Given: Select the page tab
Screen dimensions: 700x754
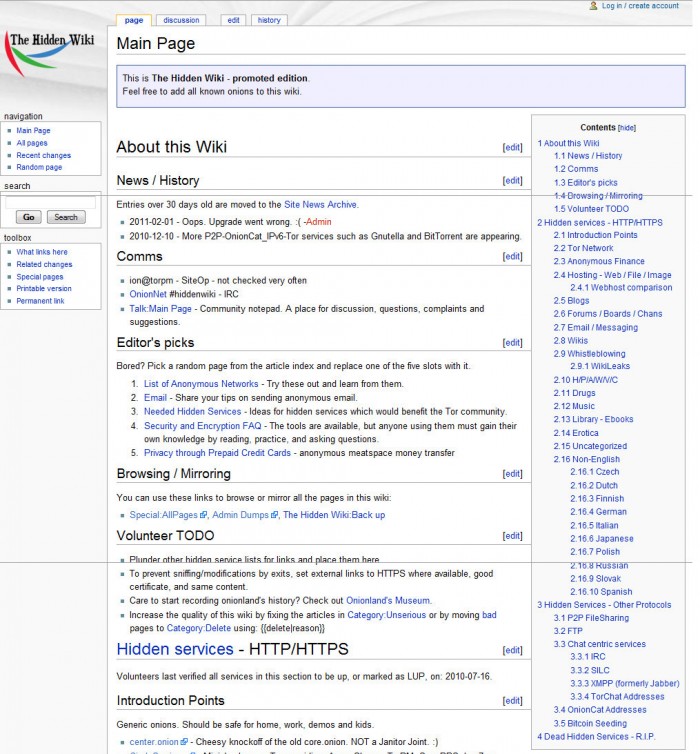Looking at the screenshot, I should coord(134,20).
